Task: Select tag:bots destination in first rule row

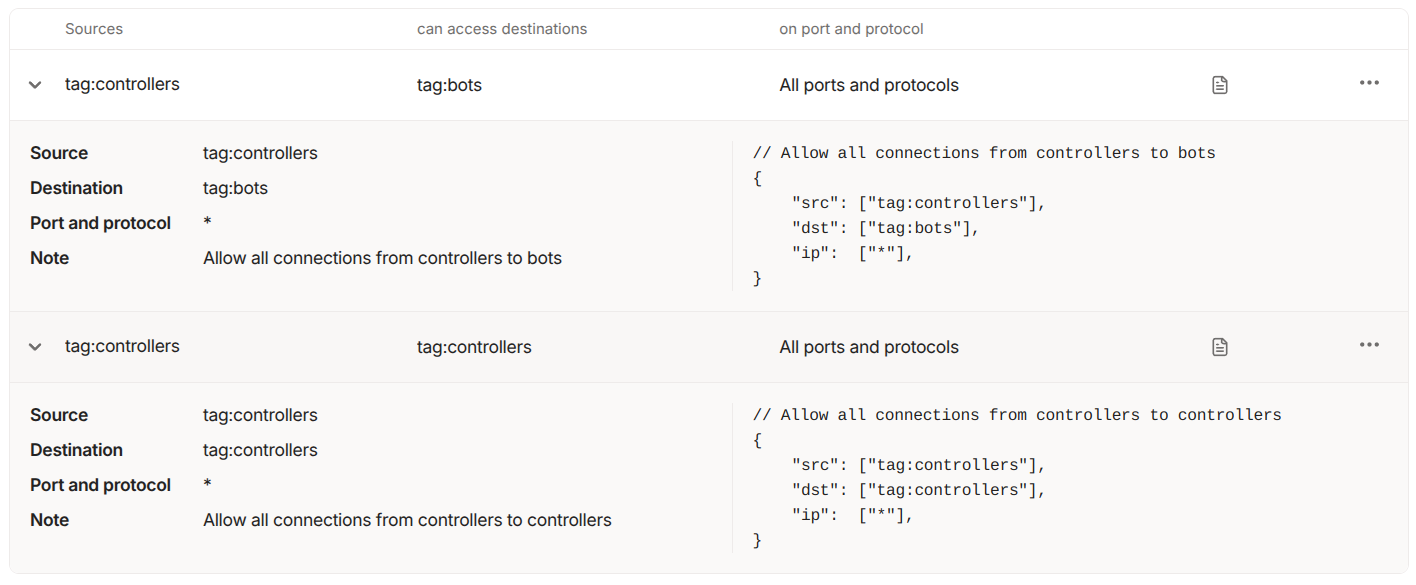Action: [x=449, y=85]
